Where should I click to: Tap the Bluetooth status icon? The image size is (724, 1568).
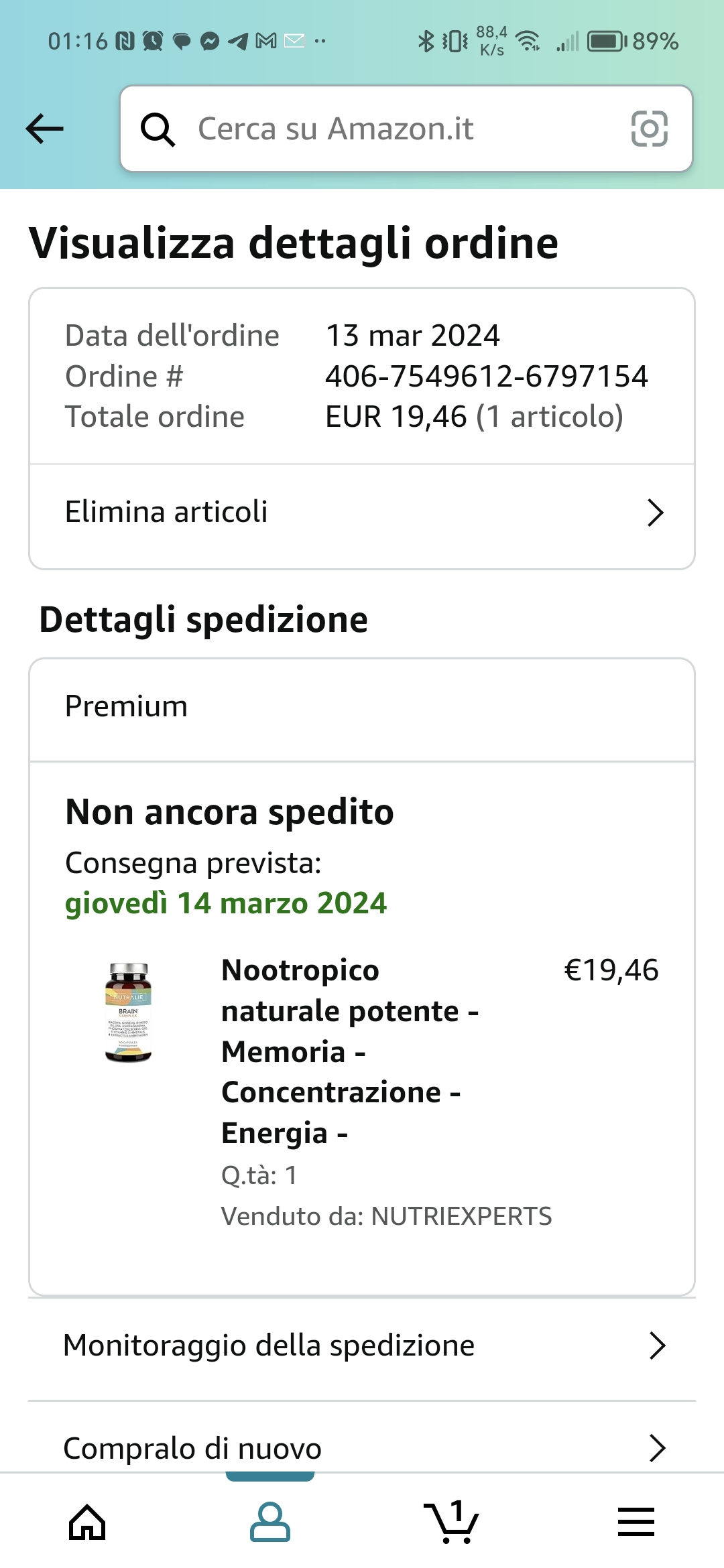tap(426, 42)
